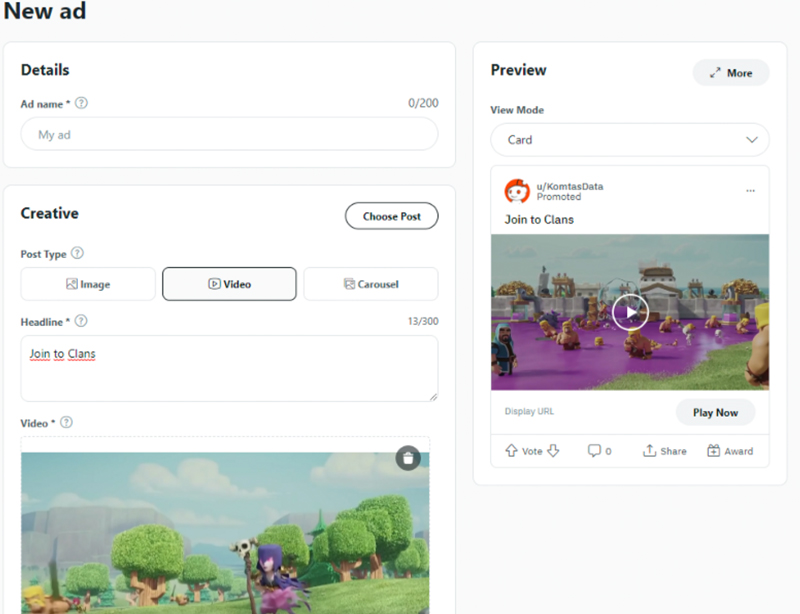Click the comment bubble icon in preview
This screenshot has height=614, width=800.
tap(594, 451)
